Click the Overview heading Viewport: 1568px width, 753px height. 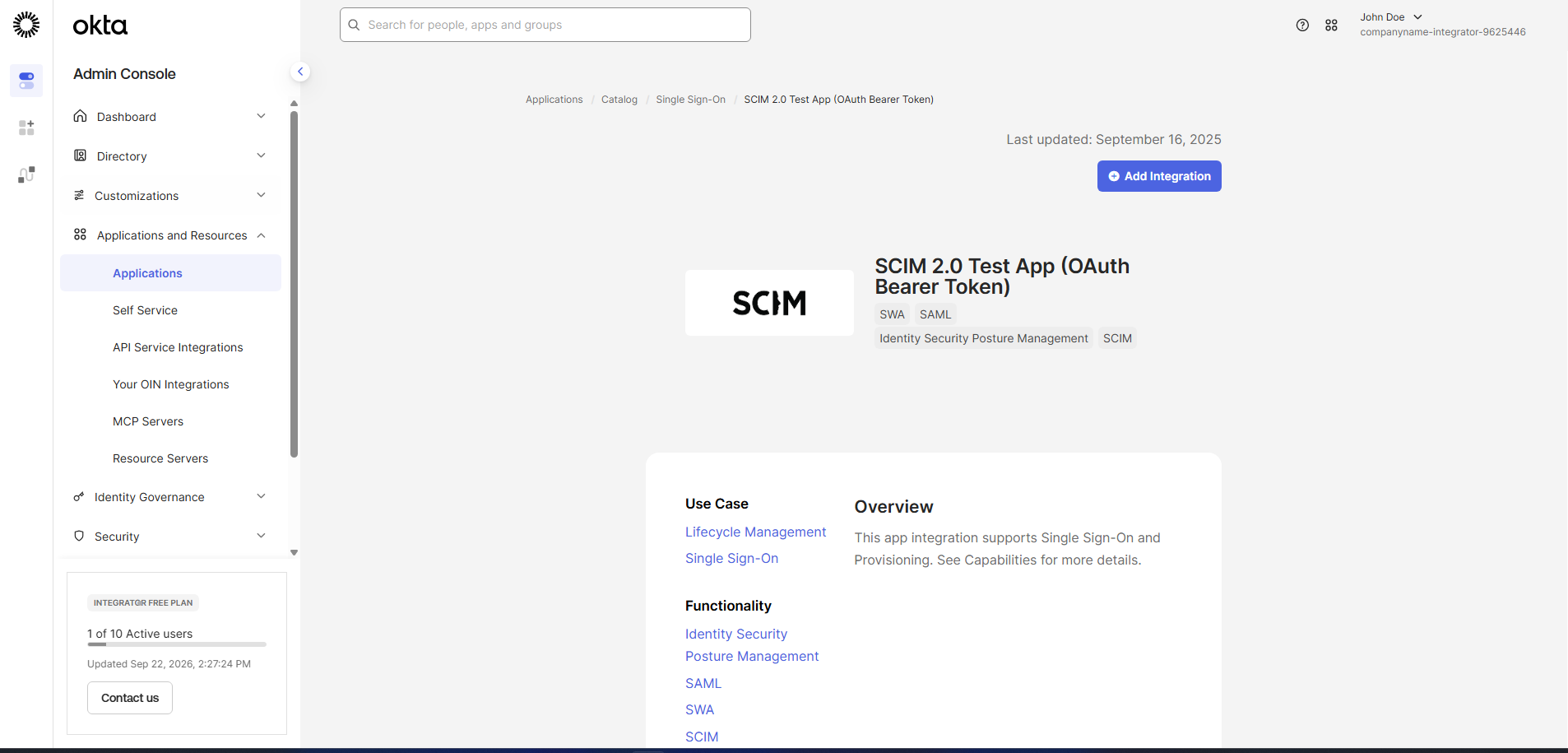click(893, 506)
